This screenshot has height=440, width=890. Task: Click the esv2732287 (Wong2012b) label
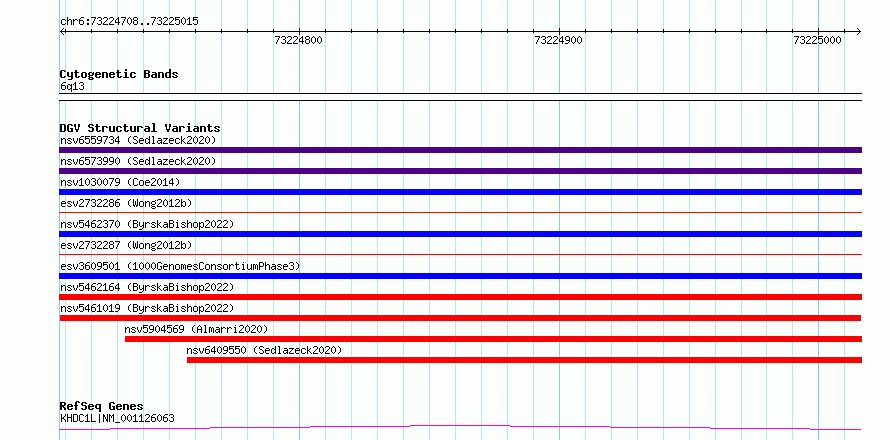[x=126, y=245]
